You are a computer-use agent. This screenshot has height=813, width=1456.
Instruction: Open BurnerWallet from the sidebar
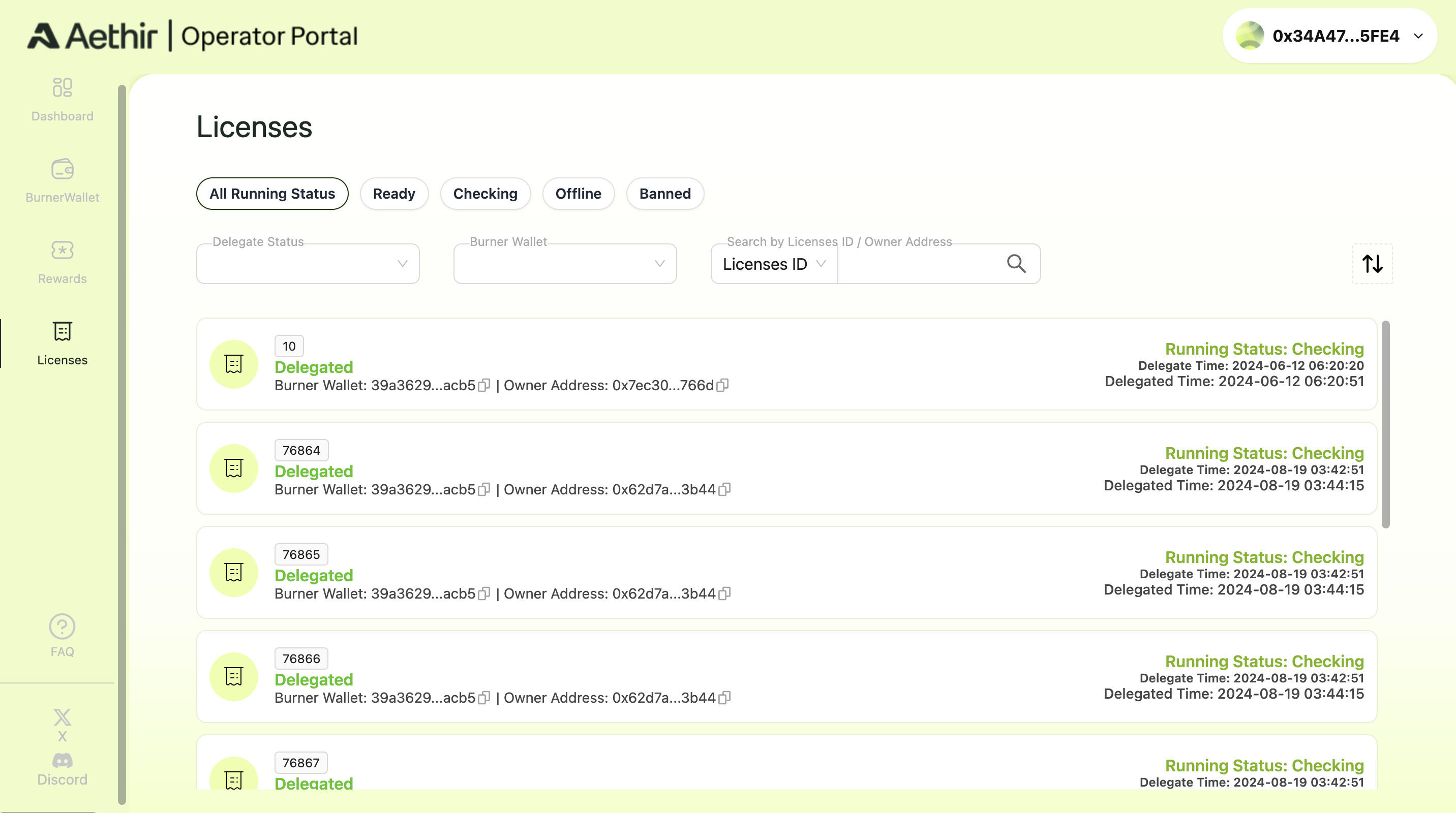(62, 170)
